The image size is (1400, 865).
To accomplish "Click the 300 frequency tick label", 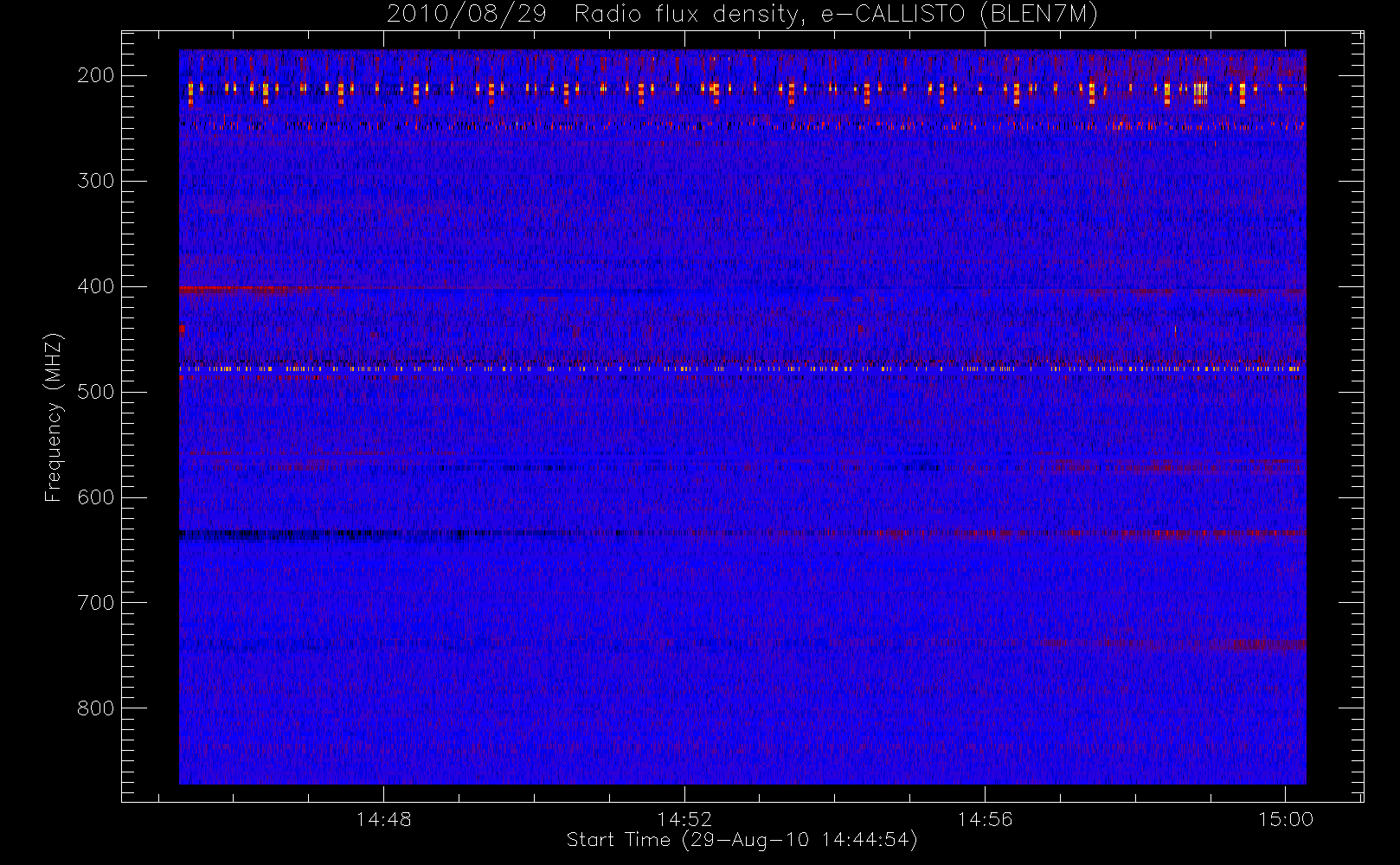I will pyautogui.click(x=95, y=181).
